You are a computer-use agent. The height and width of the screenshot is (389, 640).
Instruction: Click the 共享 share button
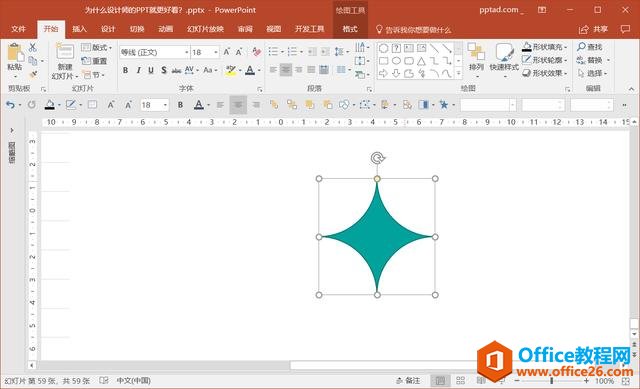594,29
